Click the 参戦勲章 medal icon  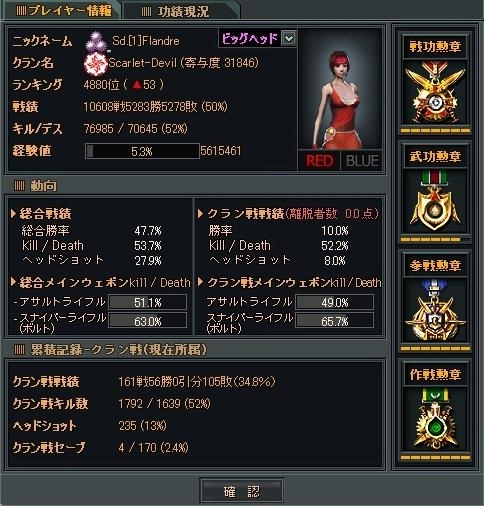(435, 310)
